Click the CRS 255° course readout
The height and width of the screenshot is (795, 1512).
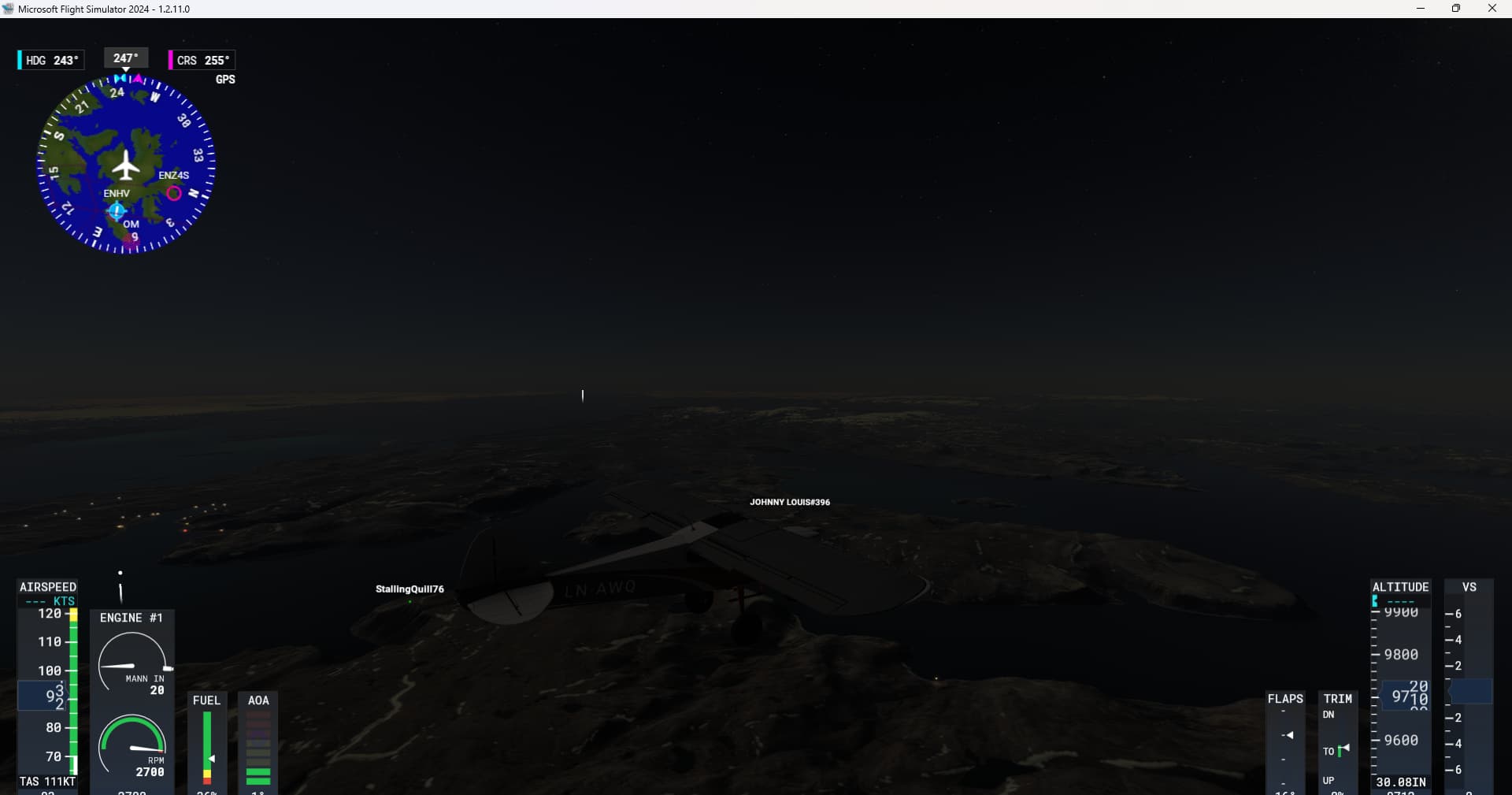click(x=202, y=60)
